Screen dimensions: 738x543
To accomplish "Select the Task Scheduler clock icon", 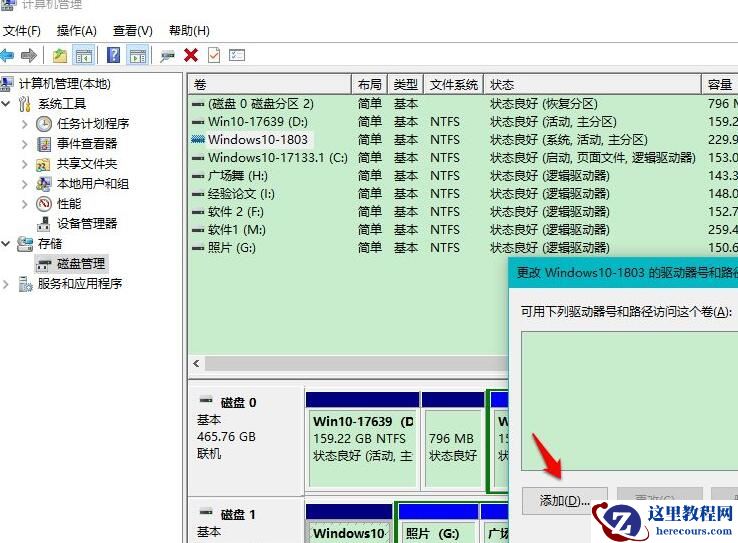I will (44, 124).
